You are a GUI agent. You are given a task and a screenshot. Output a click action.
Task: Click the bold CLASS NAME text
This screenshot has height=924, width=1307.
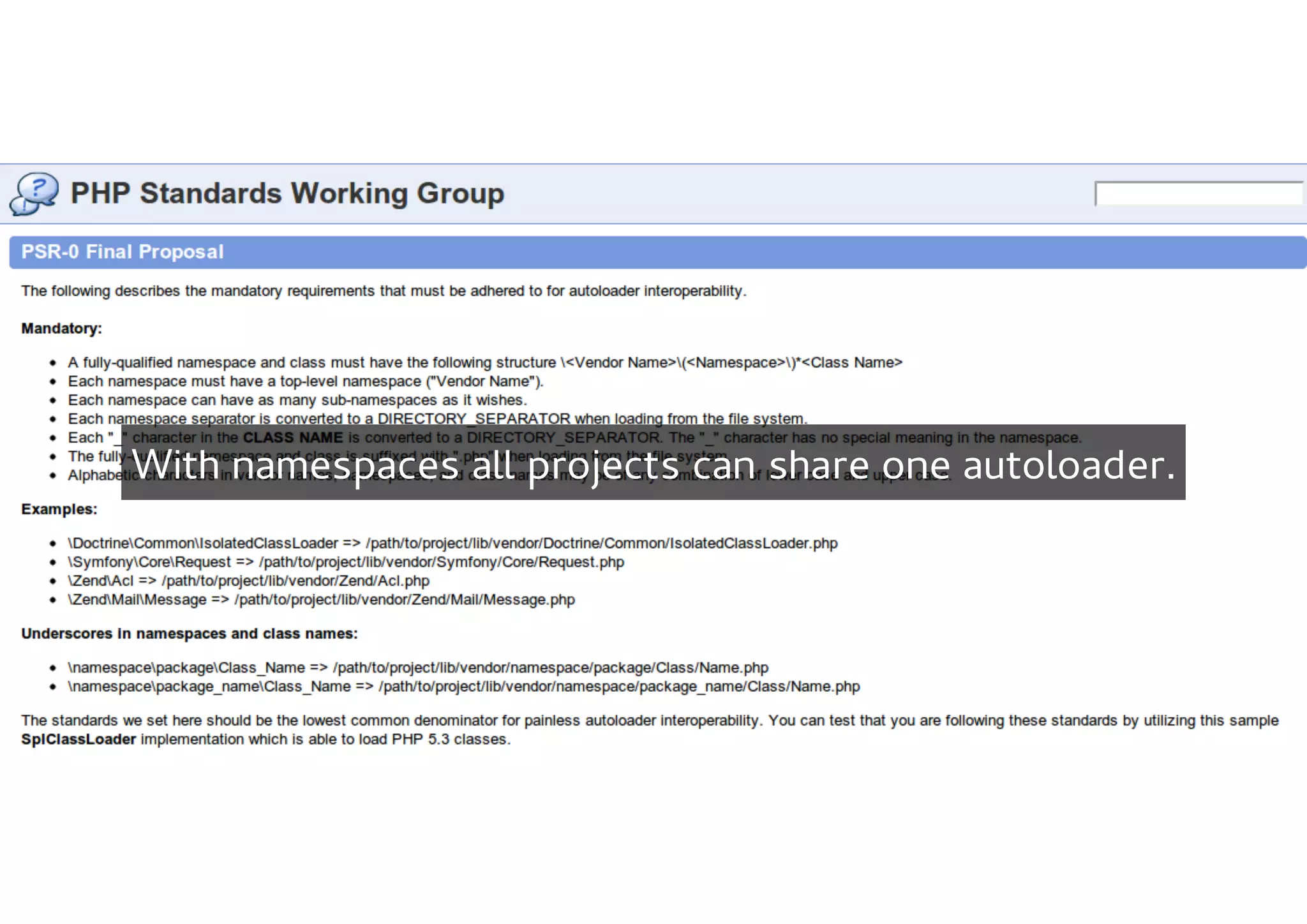pos(293,438)
